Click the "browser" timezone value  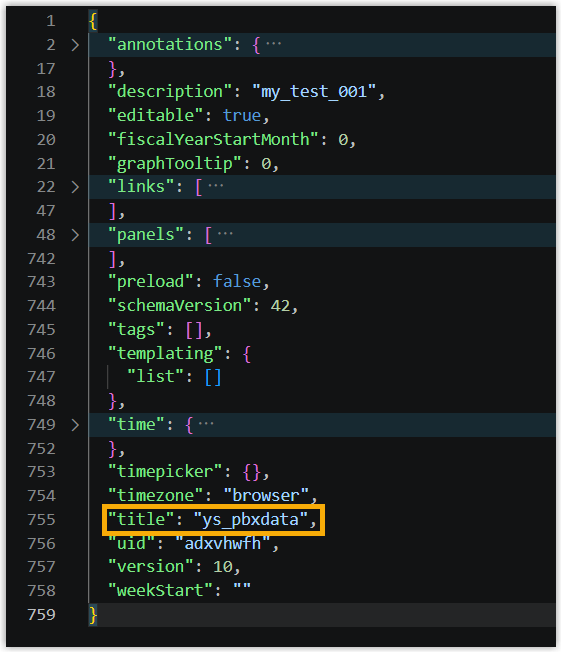[266, 496]
